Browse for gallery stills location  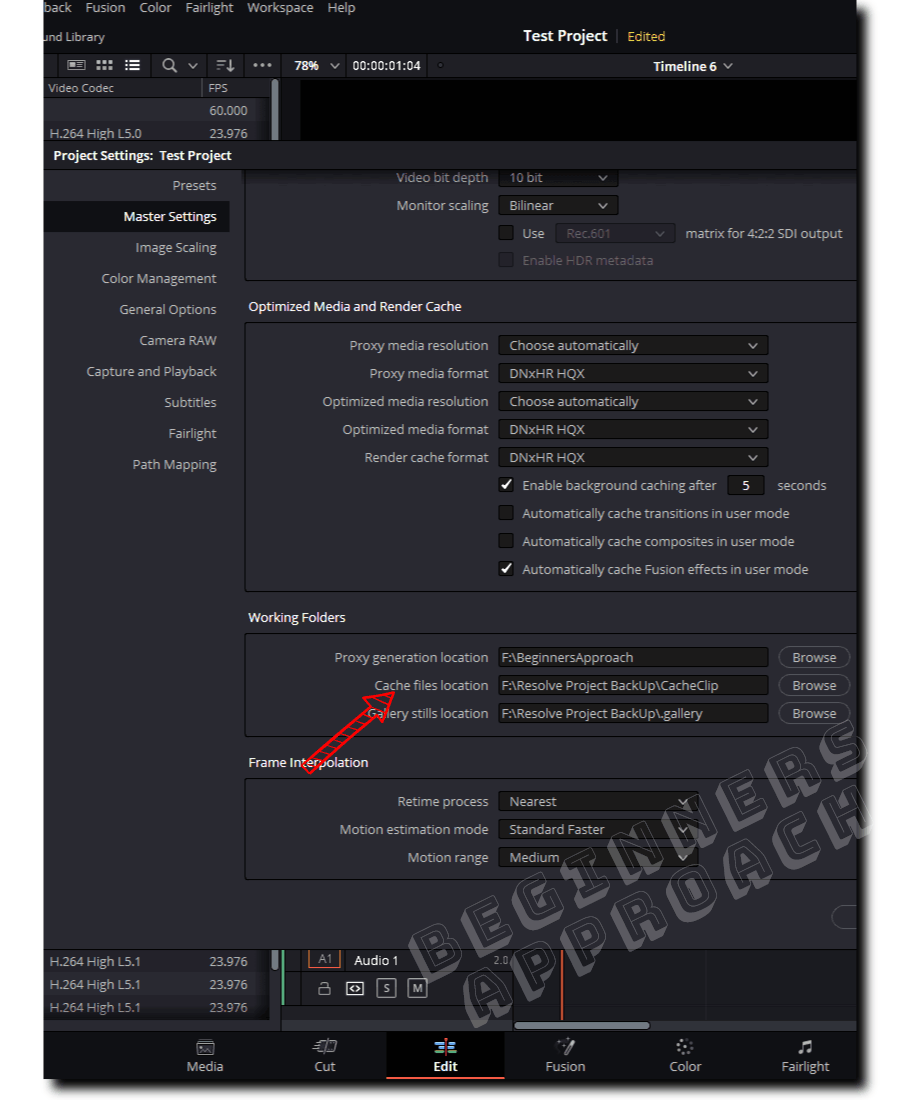(814, 713)
